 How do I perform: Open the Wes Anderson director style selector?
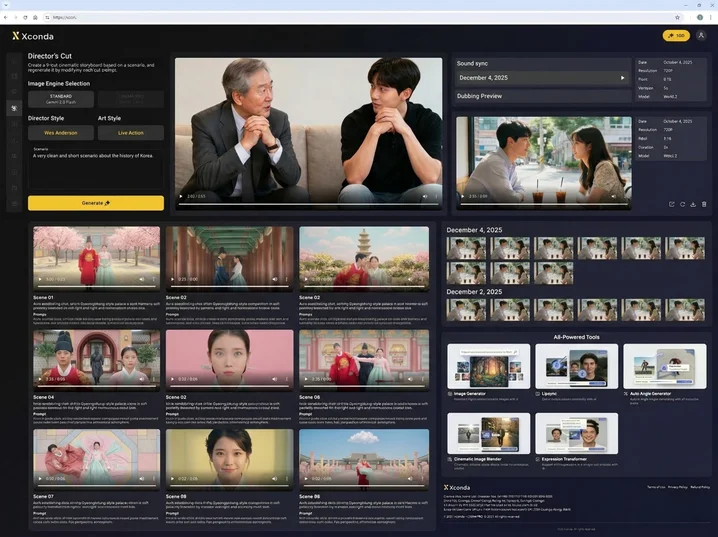coord(61,132)
